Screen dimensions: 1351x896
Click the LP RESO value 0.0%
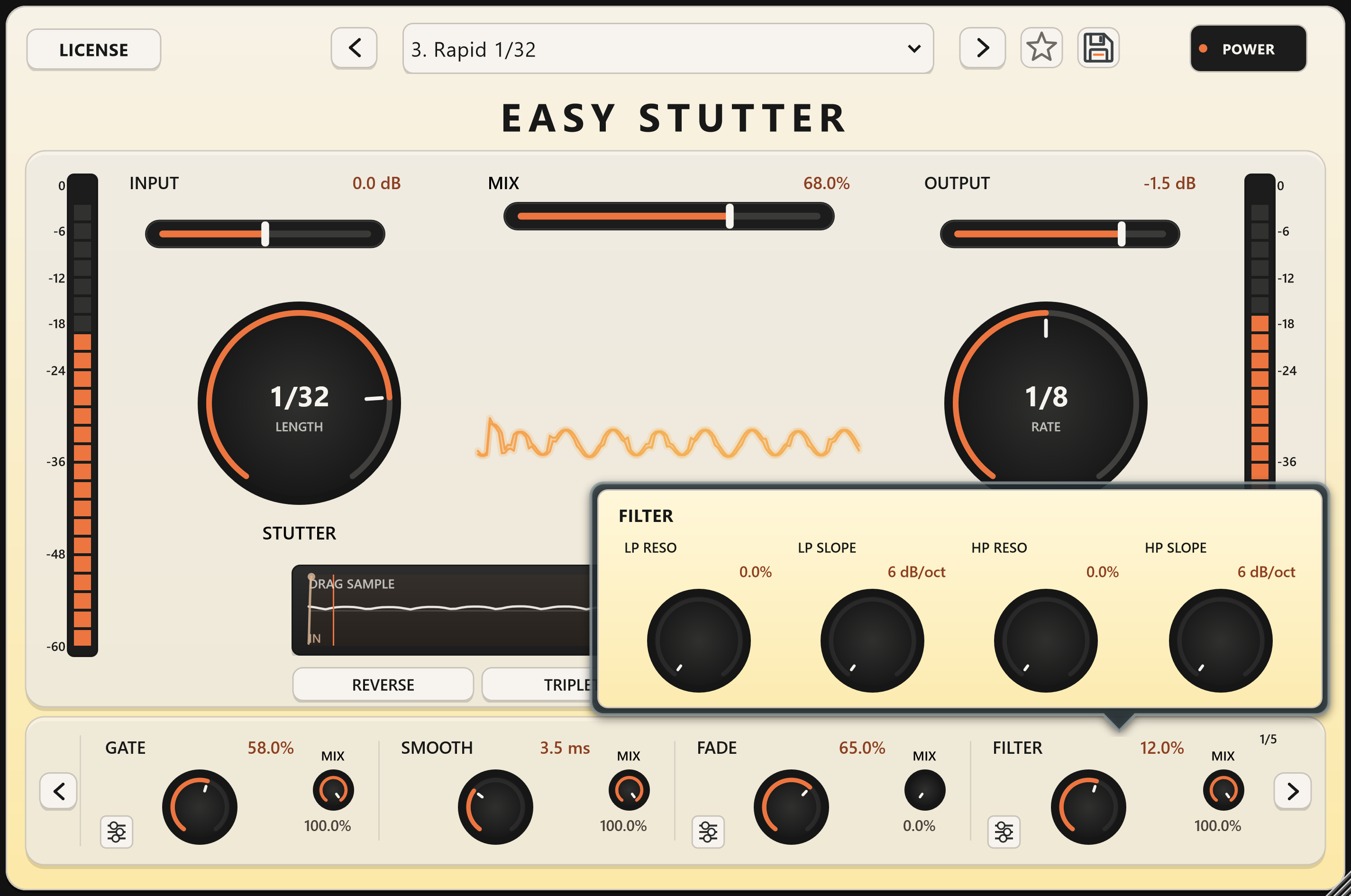click(755, 571)
